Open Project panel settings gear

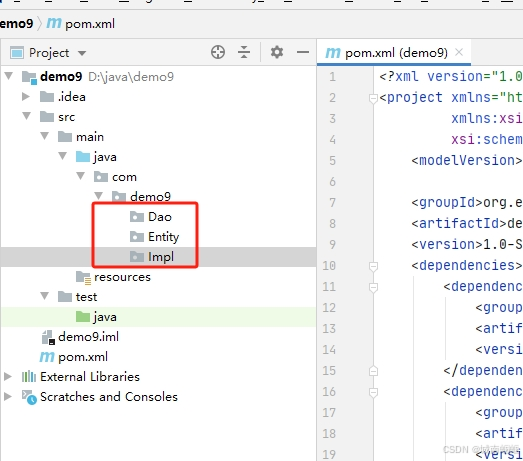pyautogui.click(x=277, y=52)
